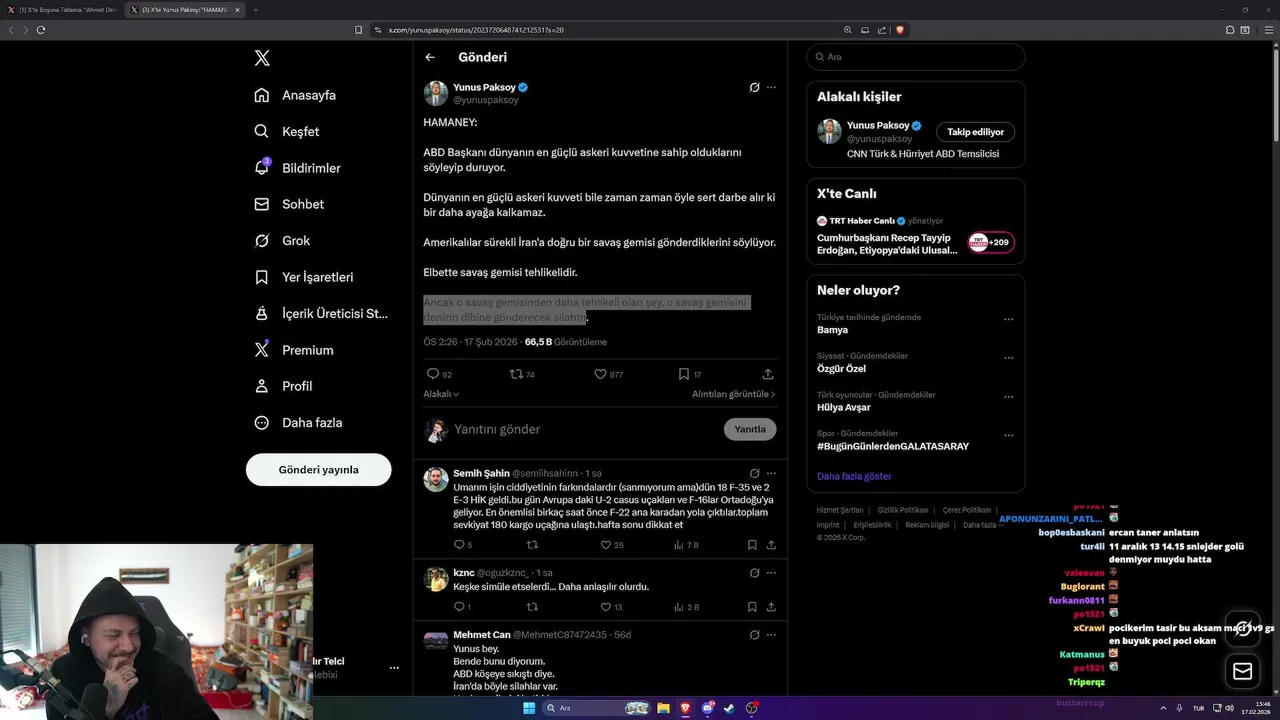The width and height of the screenshot is (1280, 720).
Task: Click Özgür Özel trending topic
Action: [x=841, y=369]
